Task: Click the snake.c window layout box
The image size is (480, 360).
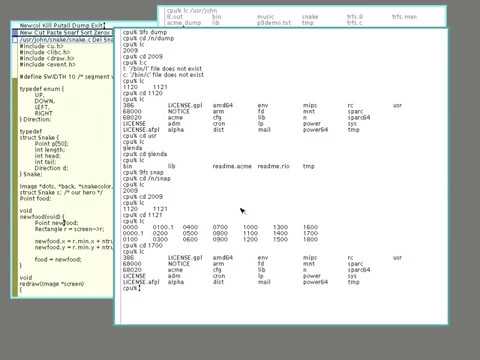Action: click(15, 40)
